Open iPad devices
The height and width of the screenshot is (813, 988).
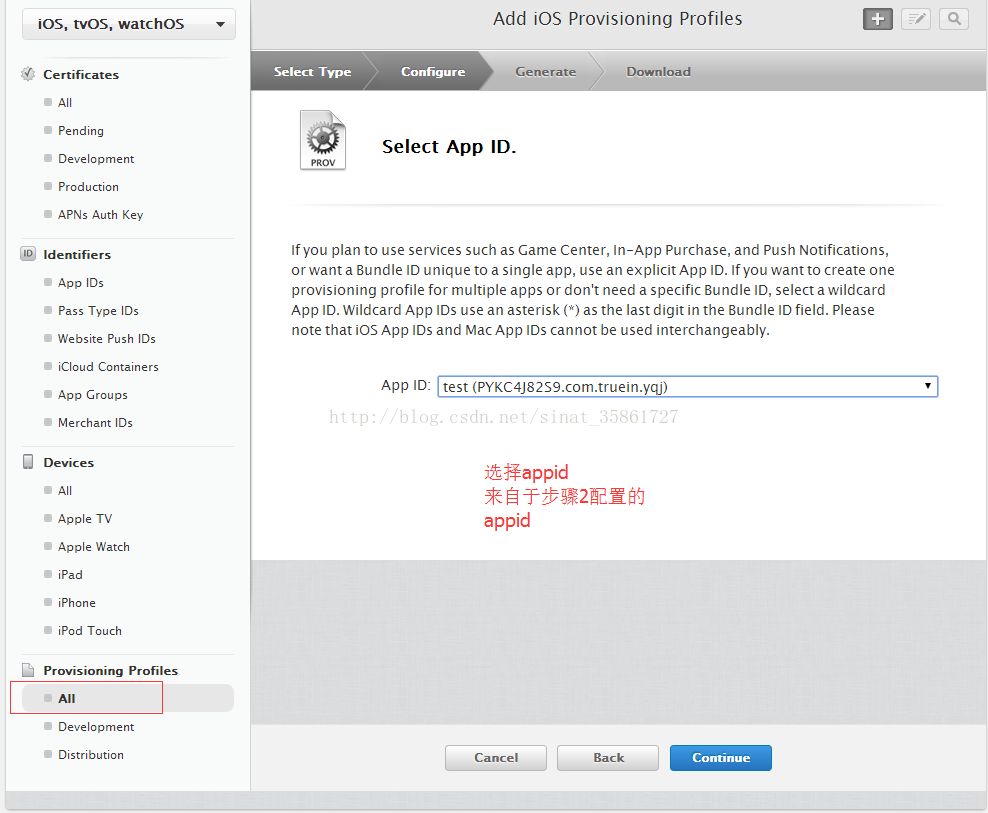(x=70, y=575)
